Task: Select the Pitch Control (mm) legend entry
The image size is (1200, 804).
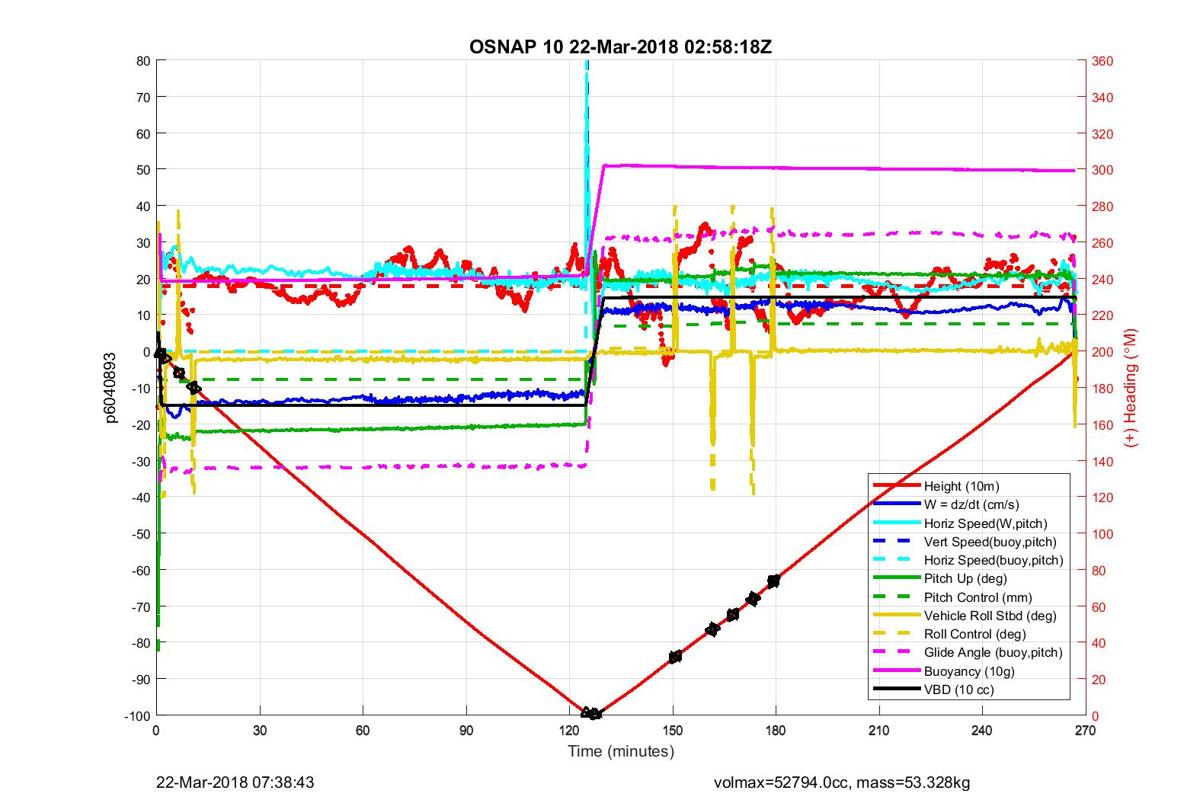Action: point(969,596)
